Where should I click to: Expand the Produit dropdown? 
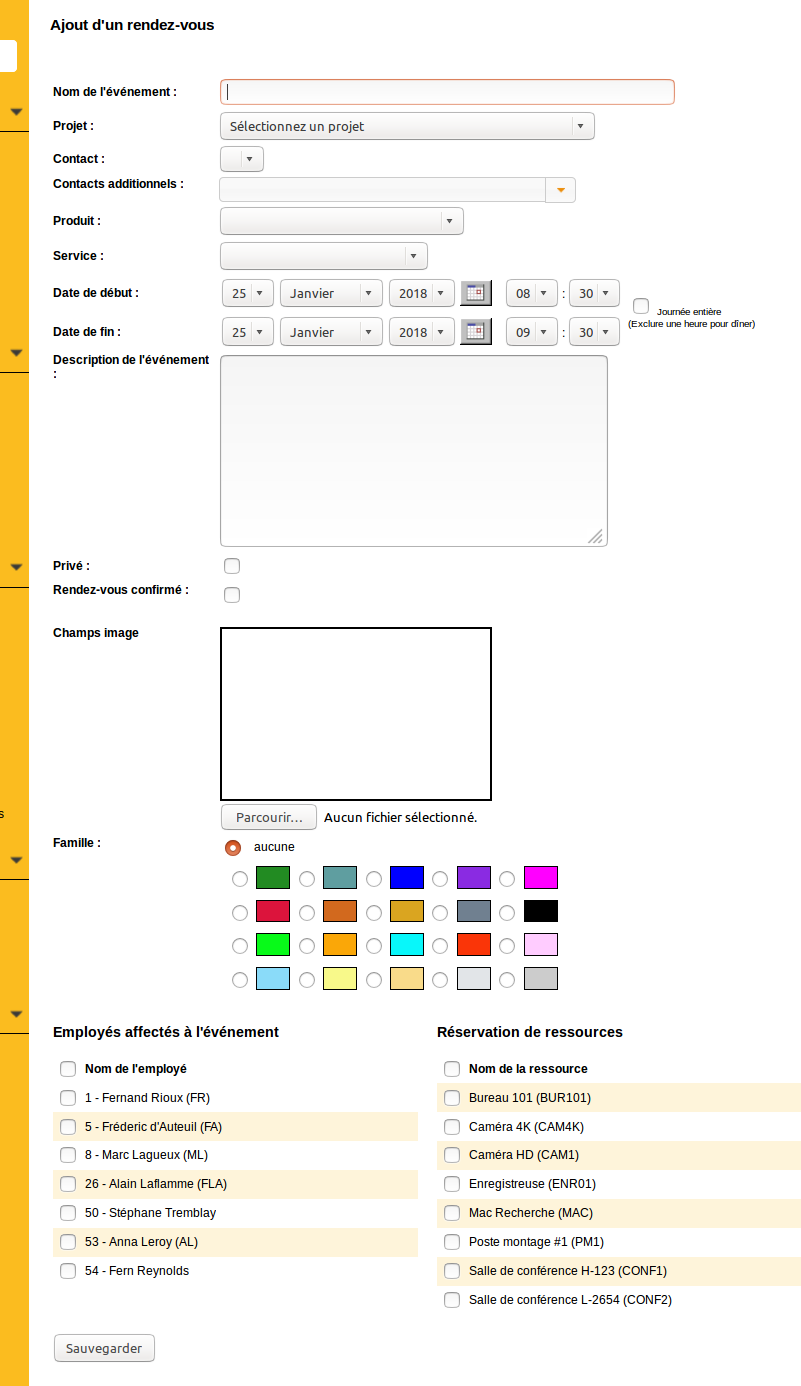point(341,221)
